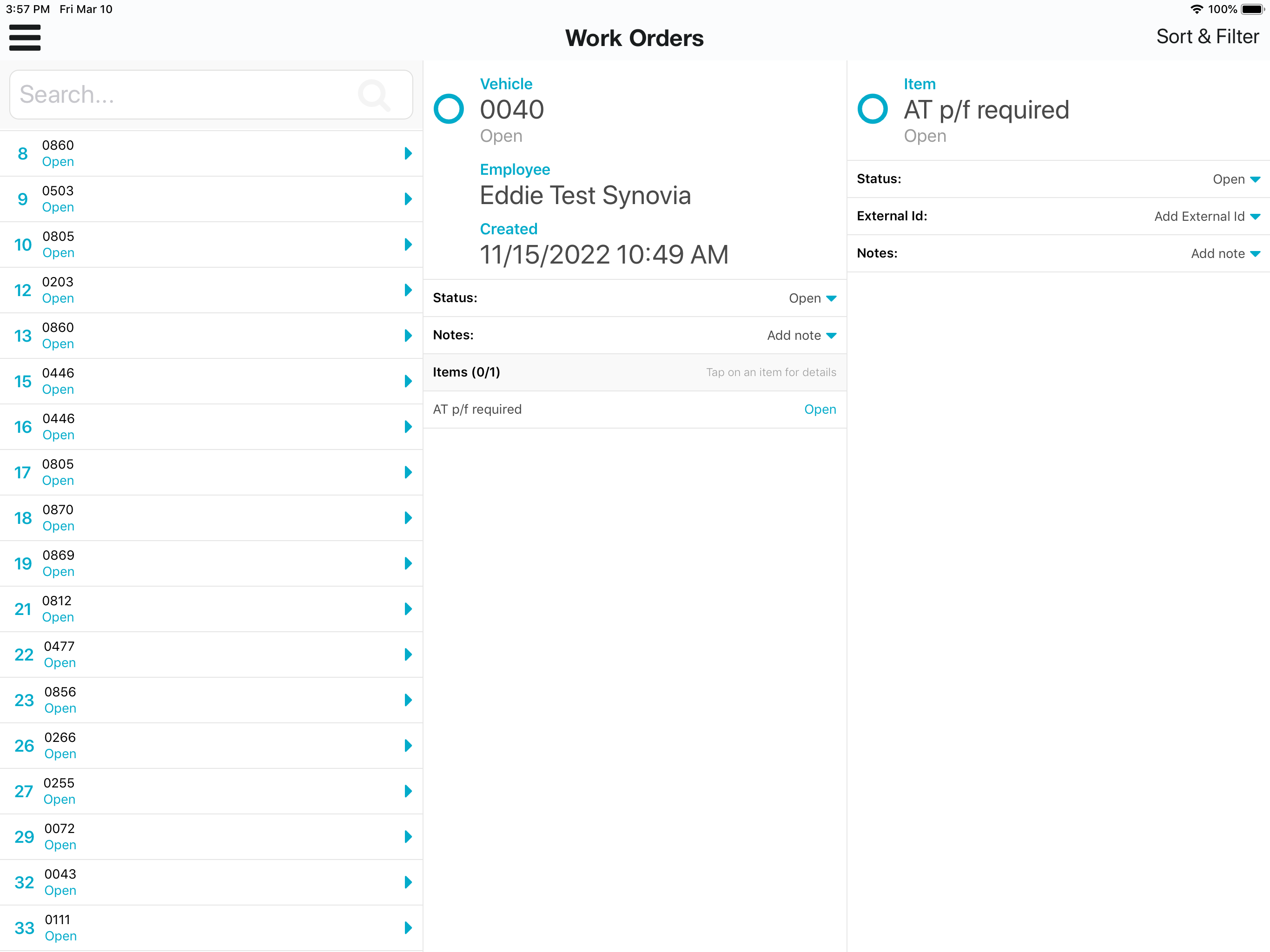Screen dimensions: 1270x952
Task: Select work order 33 vehicle 0111
Action: point(212,928)
